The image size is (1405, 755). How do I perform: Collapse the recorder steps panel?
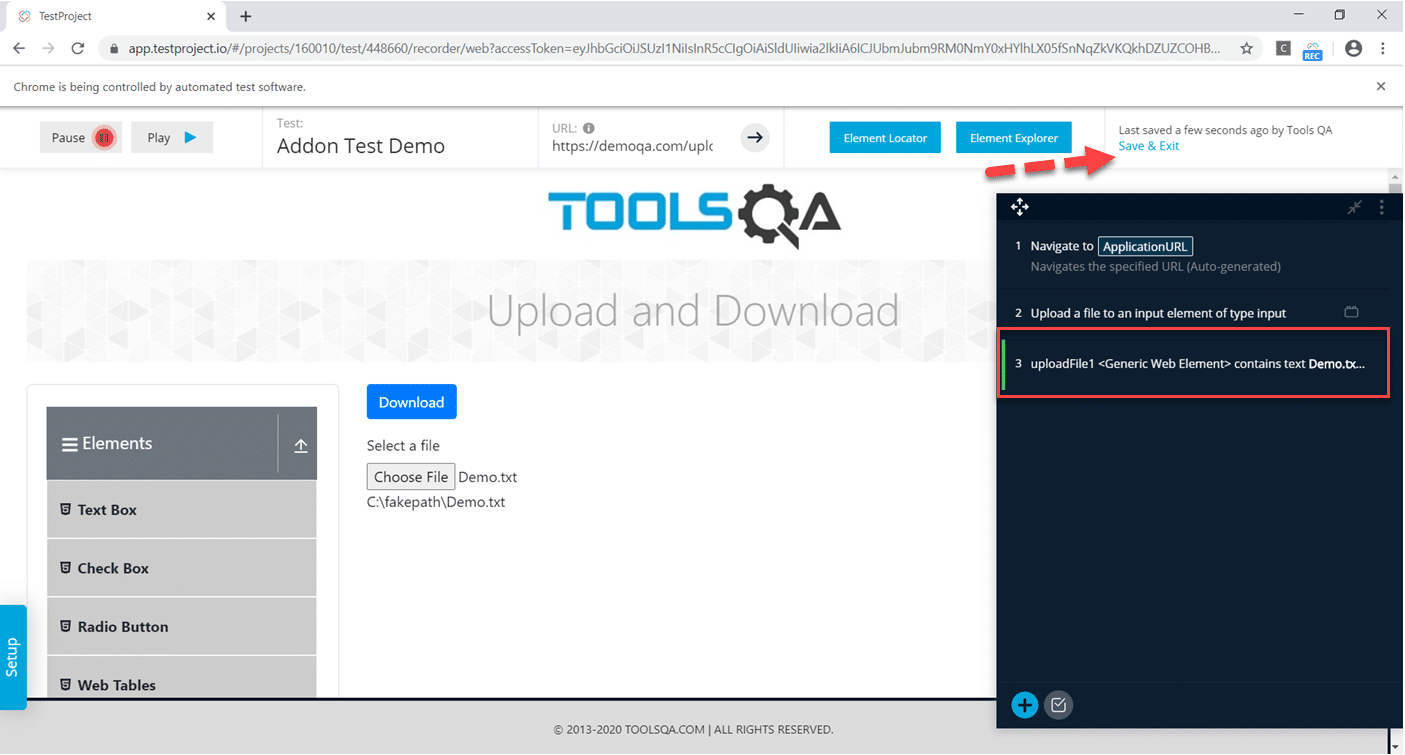(1354, 207)
